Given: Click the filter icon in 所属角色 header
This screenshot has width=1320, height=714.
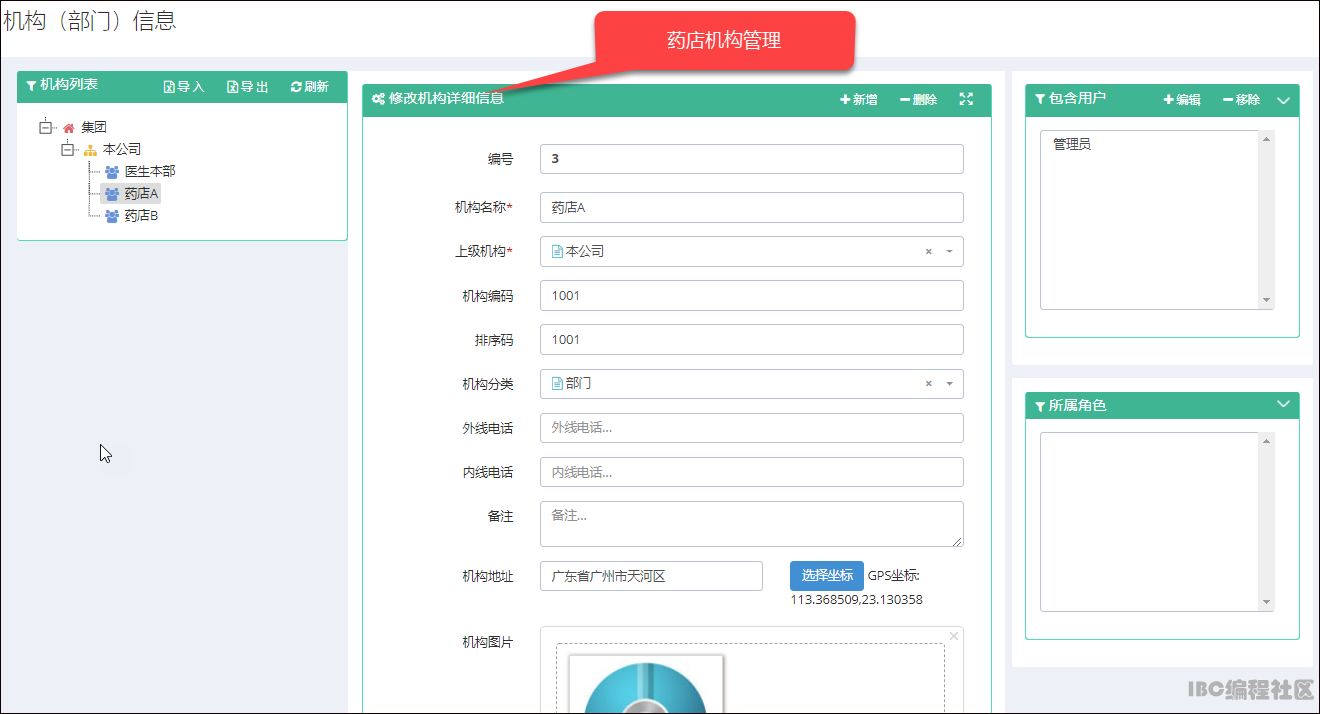Looking at the screenshot, I should click(x=1040, y=406).
